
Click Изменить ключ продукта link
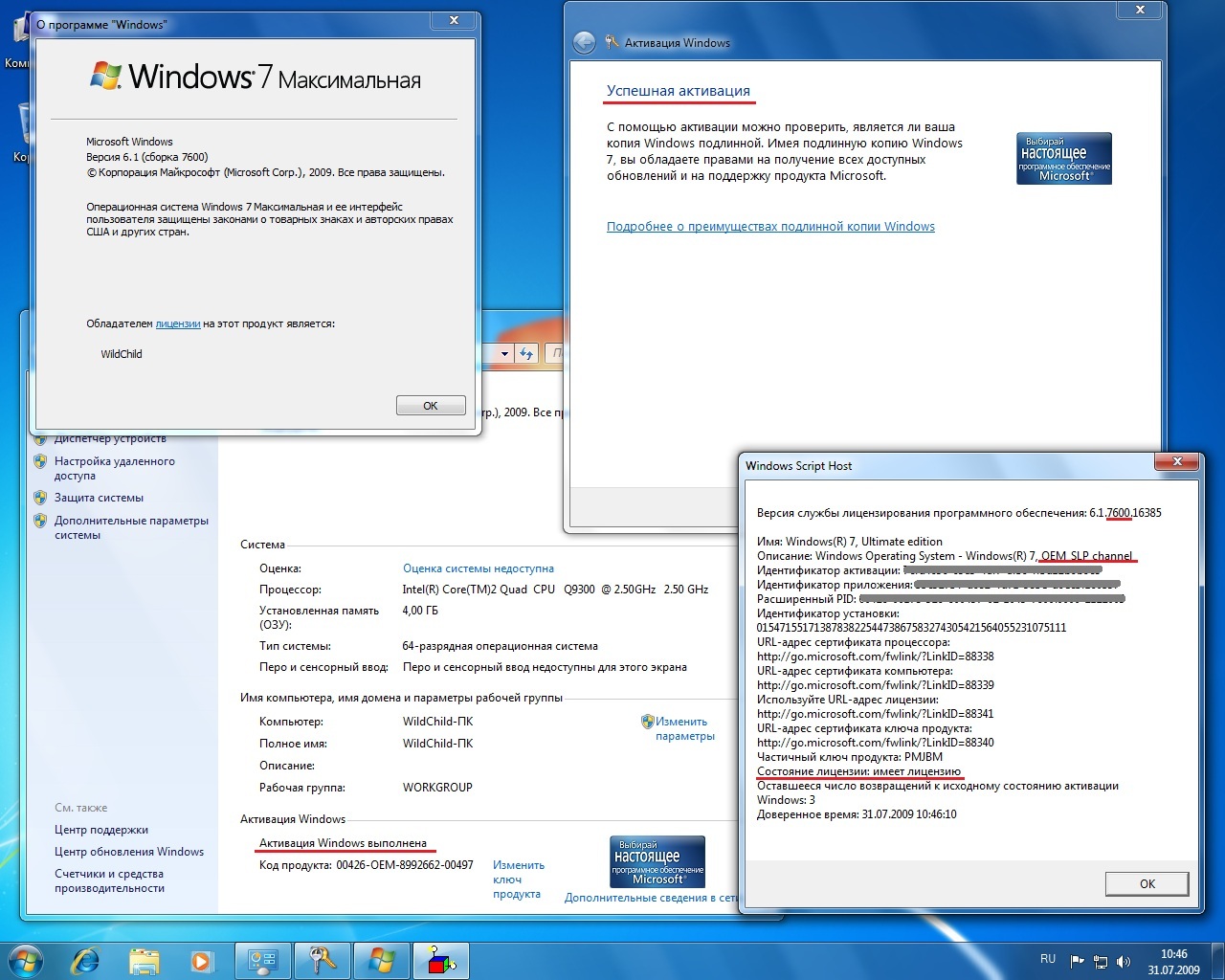pyautogui.click(x=518, y=880)
